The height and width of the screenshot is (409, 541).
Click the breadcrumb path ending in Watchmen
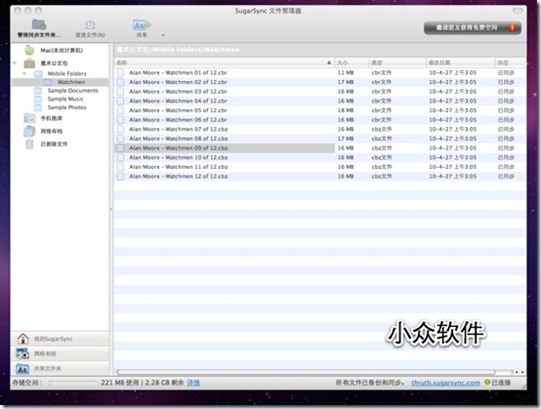[x=178, y=49]
